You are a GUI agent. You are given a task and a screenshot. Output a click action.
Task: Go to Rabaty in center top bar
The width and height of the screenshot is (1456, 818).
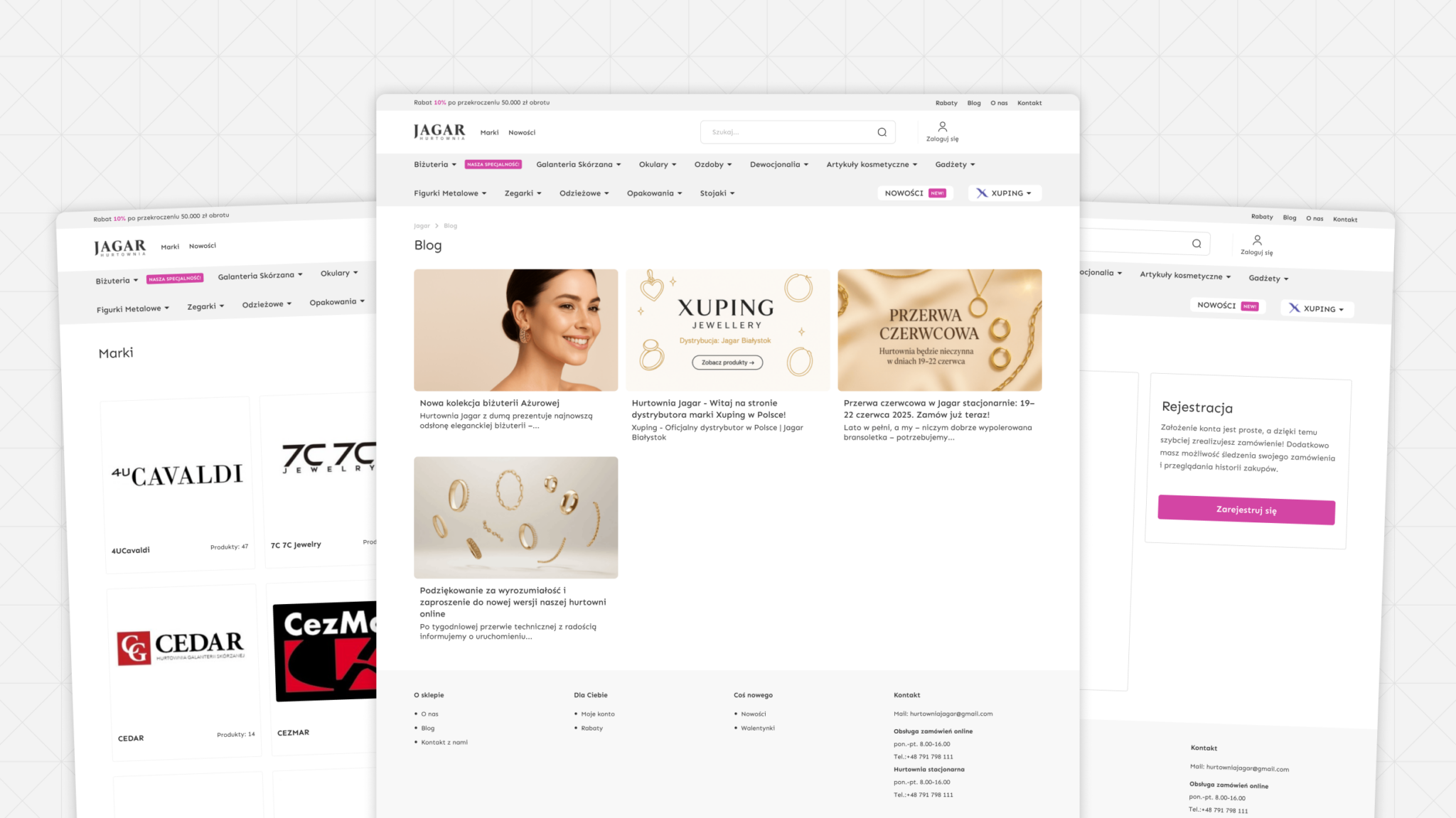pos(946,103)
